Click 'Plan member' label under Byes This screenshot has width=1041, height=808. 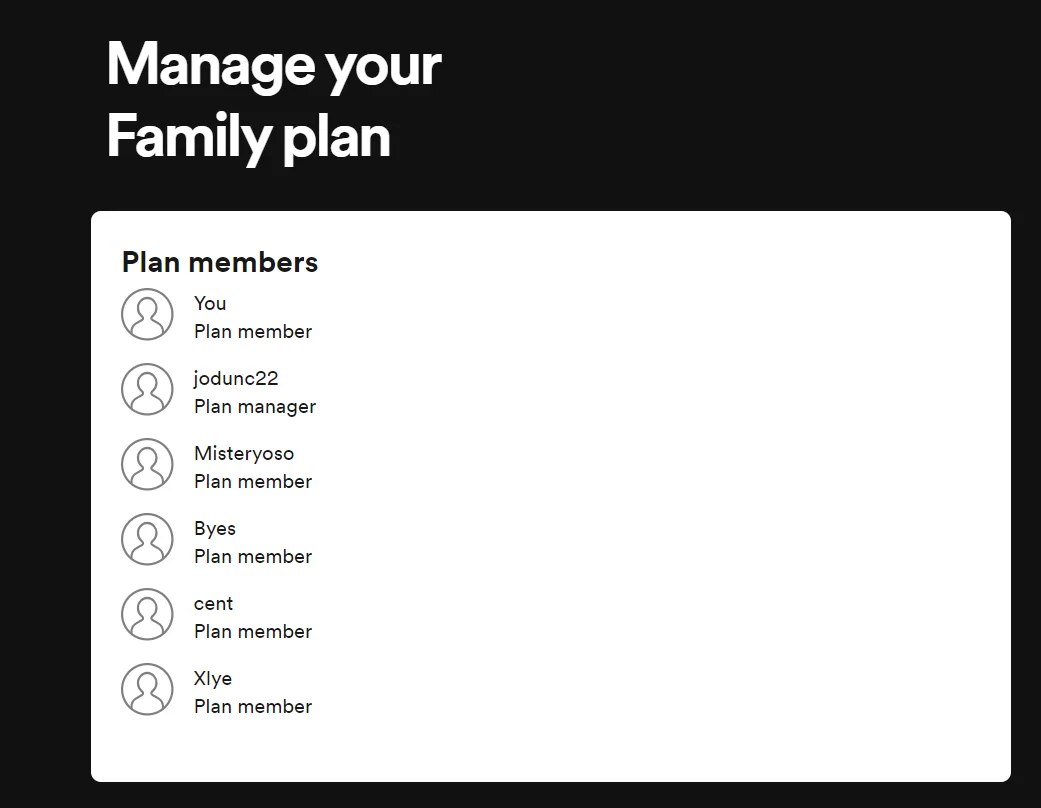click(x=253, y=556)
